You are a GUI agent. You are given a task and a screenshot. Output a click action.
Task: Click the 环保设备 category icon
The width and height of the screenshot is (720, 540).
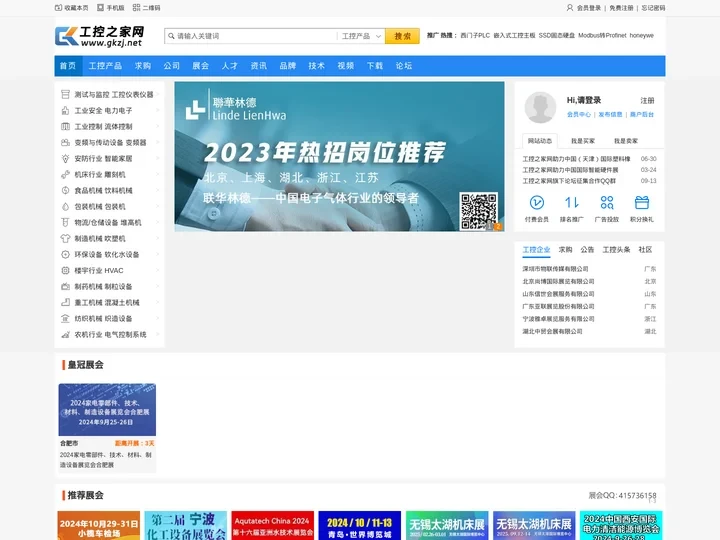coord(65,254)
